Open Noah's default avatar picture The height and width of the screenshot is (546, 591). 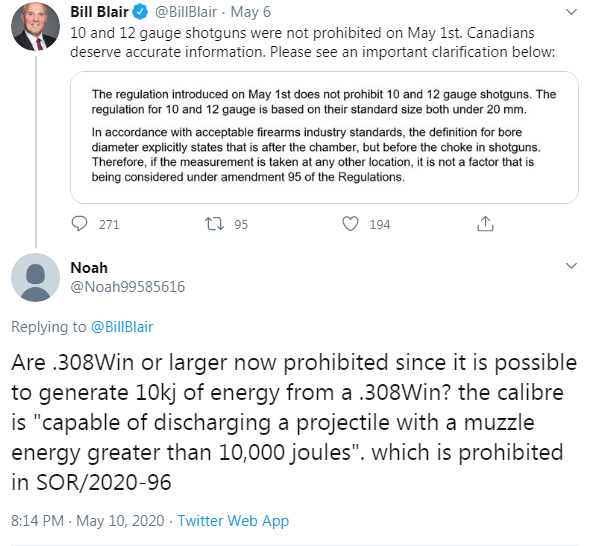click(x=35, y=277)
